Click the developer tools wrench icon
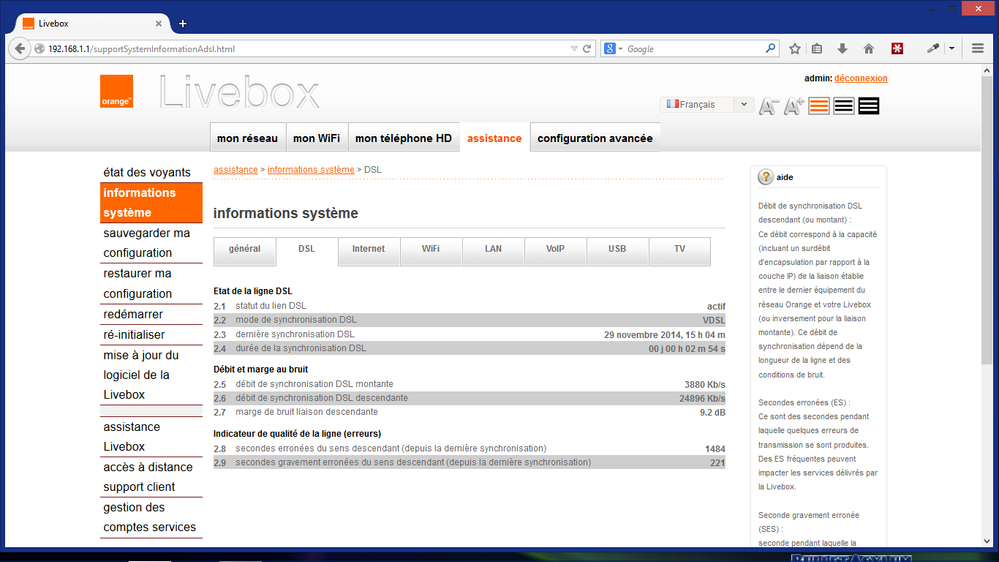 tap(933, 48)
